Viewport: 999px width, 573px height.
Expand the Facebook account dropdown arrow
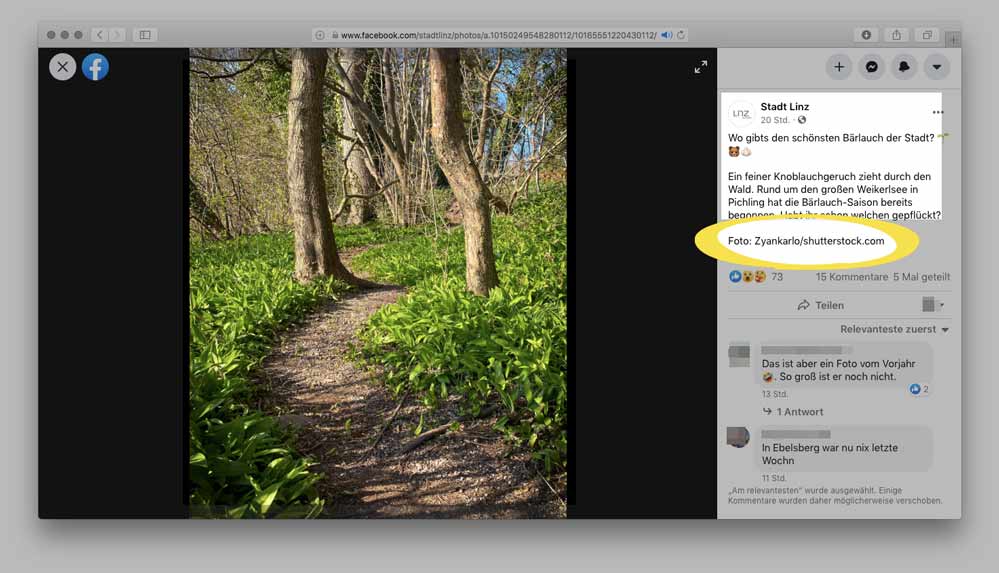pyautogui.click(x=936, y=67)
